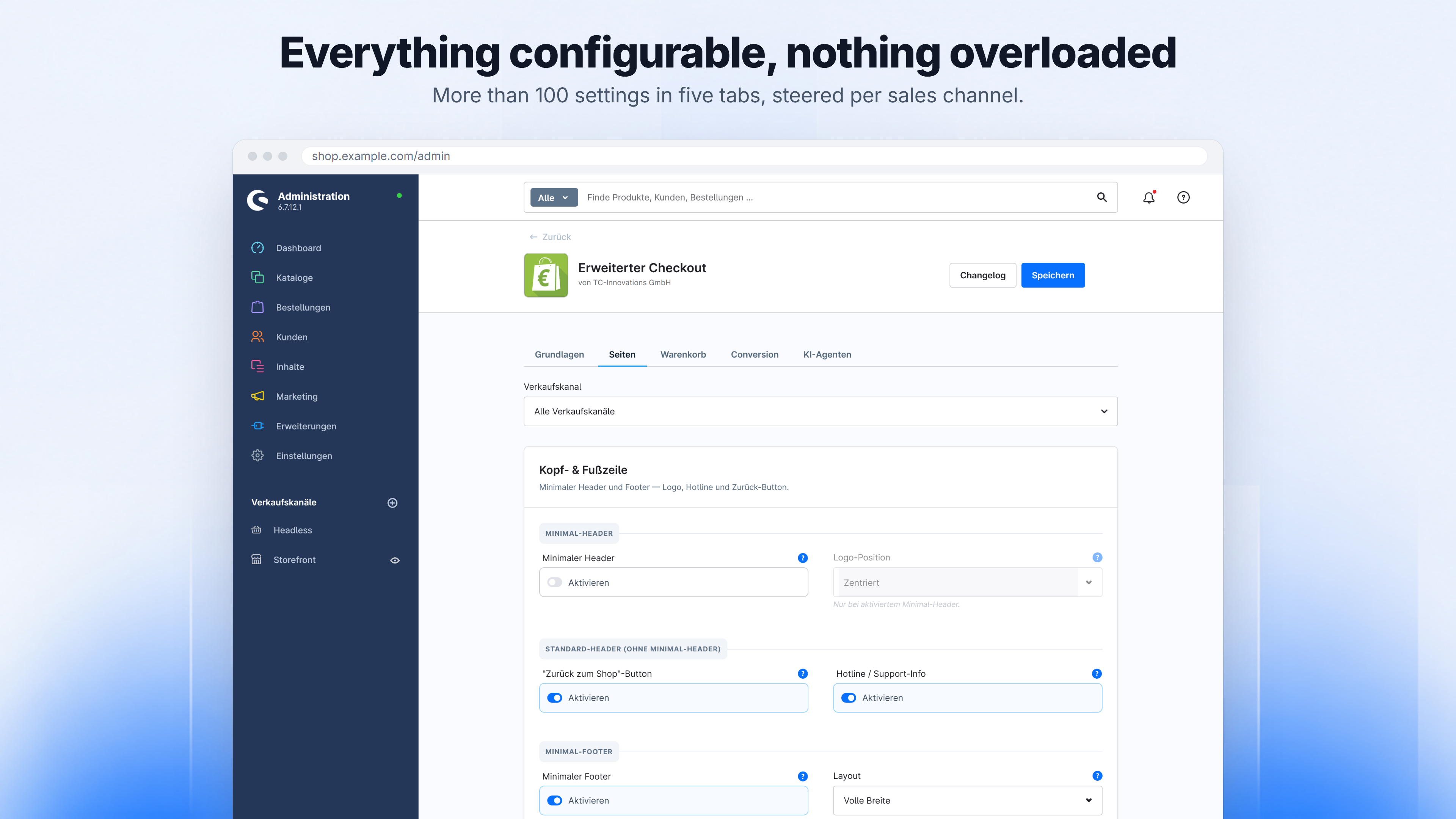
Task: Open the Logo-Position Zentriert dropdown
Action: click(967, 582)
